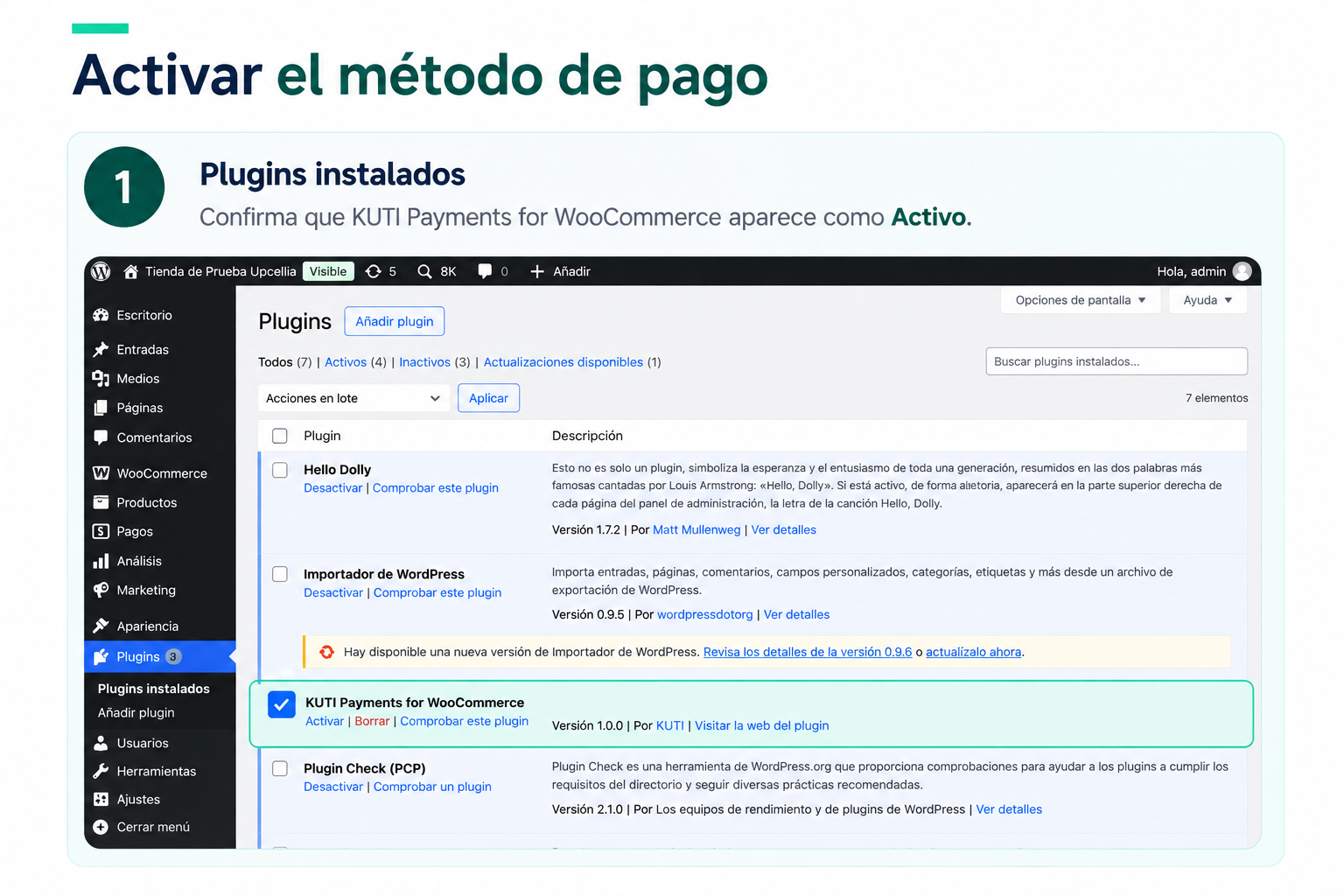Click Borrar under KUTI Payments
Image resolution: width=1344 pixels, height=896 pixels.
[x=372, y=721]
